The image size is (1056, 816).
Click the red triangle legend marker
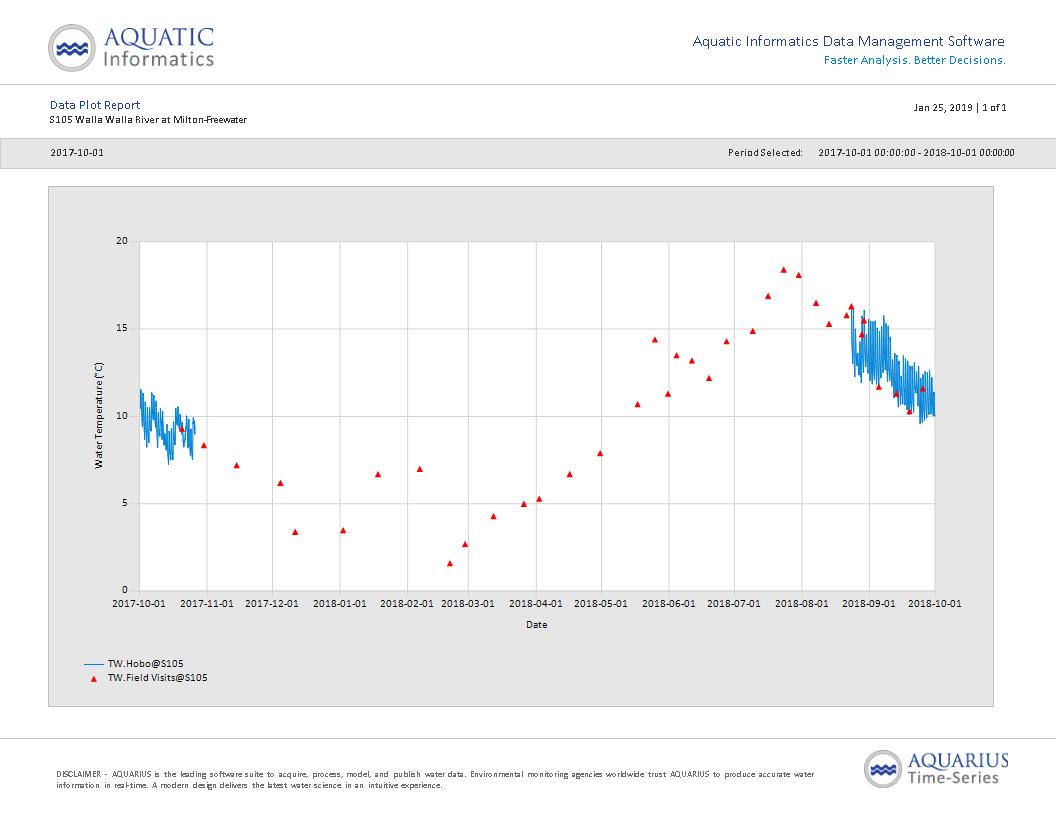[94, 679]
